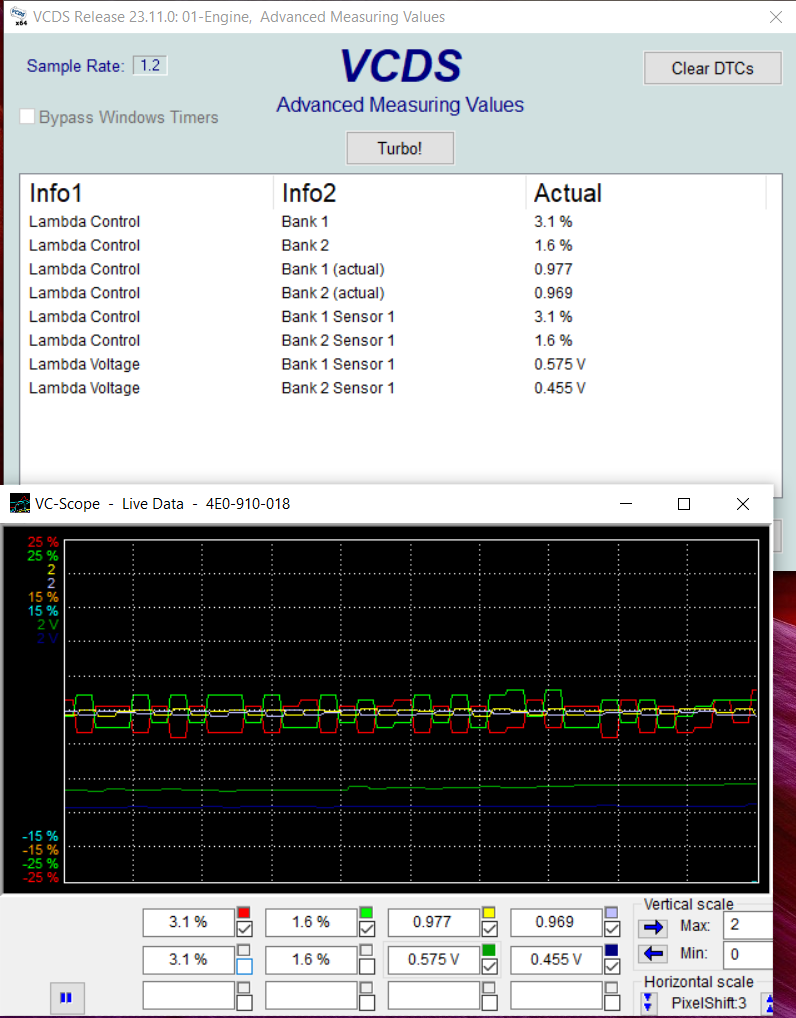Minimize the VC-Scope window

tap(626, 504)
